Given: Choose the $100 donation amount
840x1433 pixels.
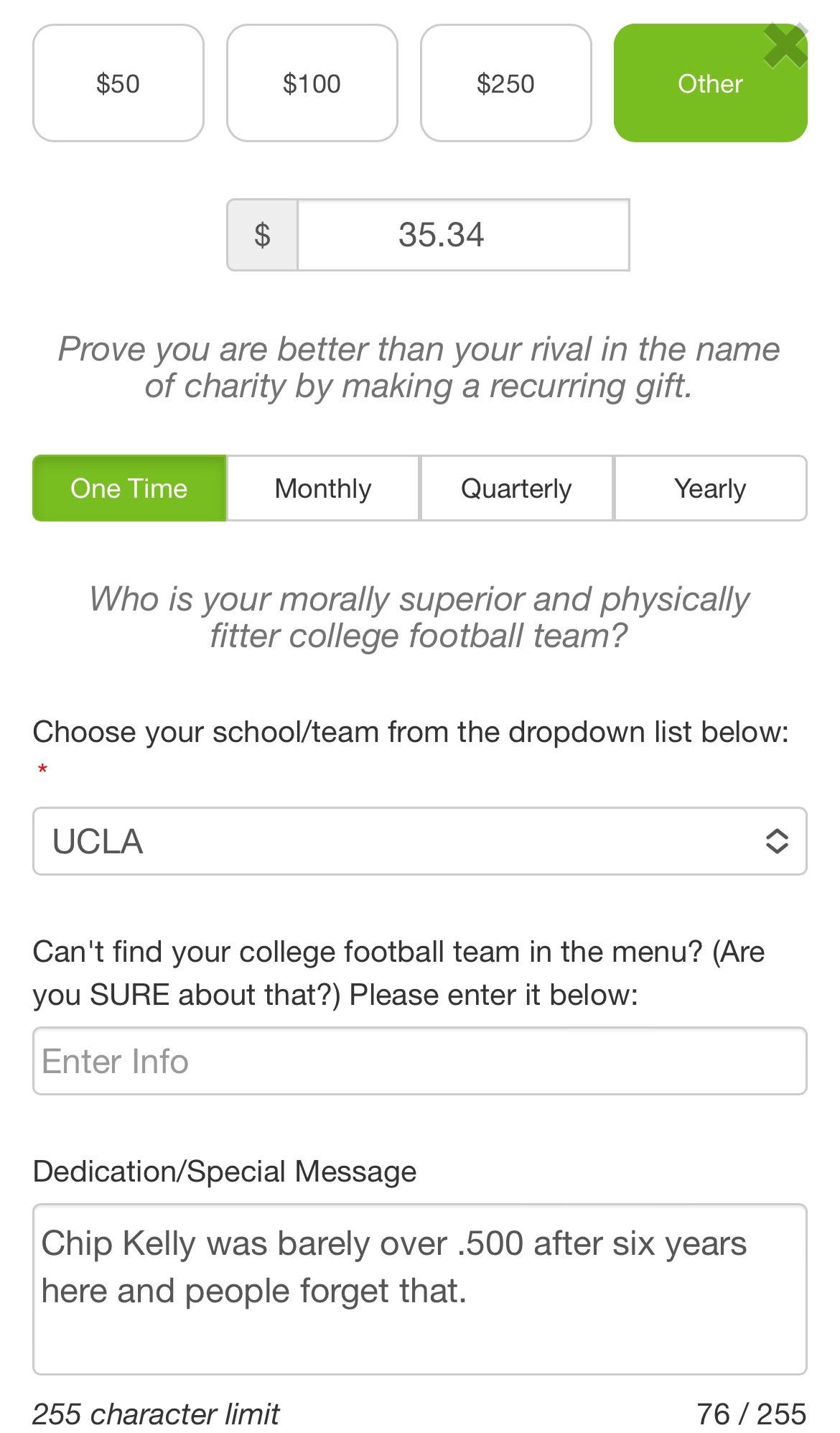Looking at the screenshot, I should pyautogui.click(x=312, y=83).
